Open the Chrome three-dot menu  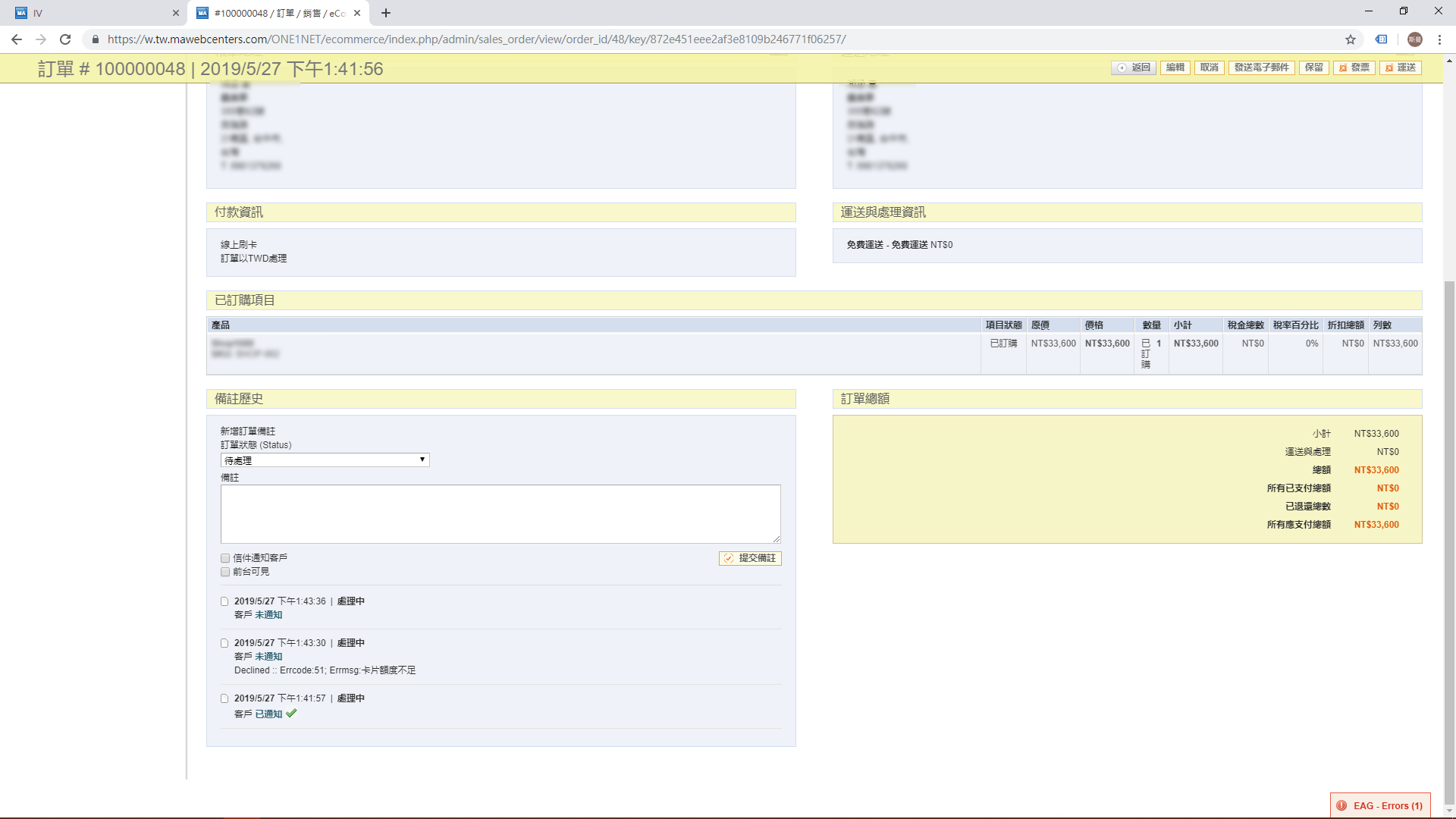coord(1439,39)
